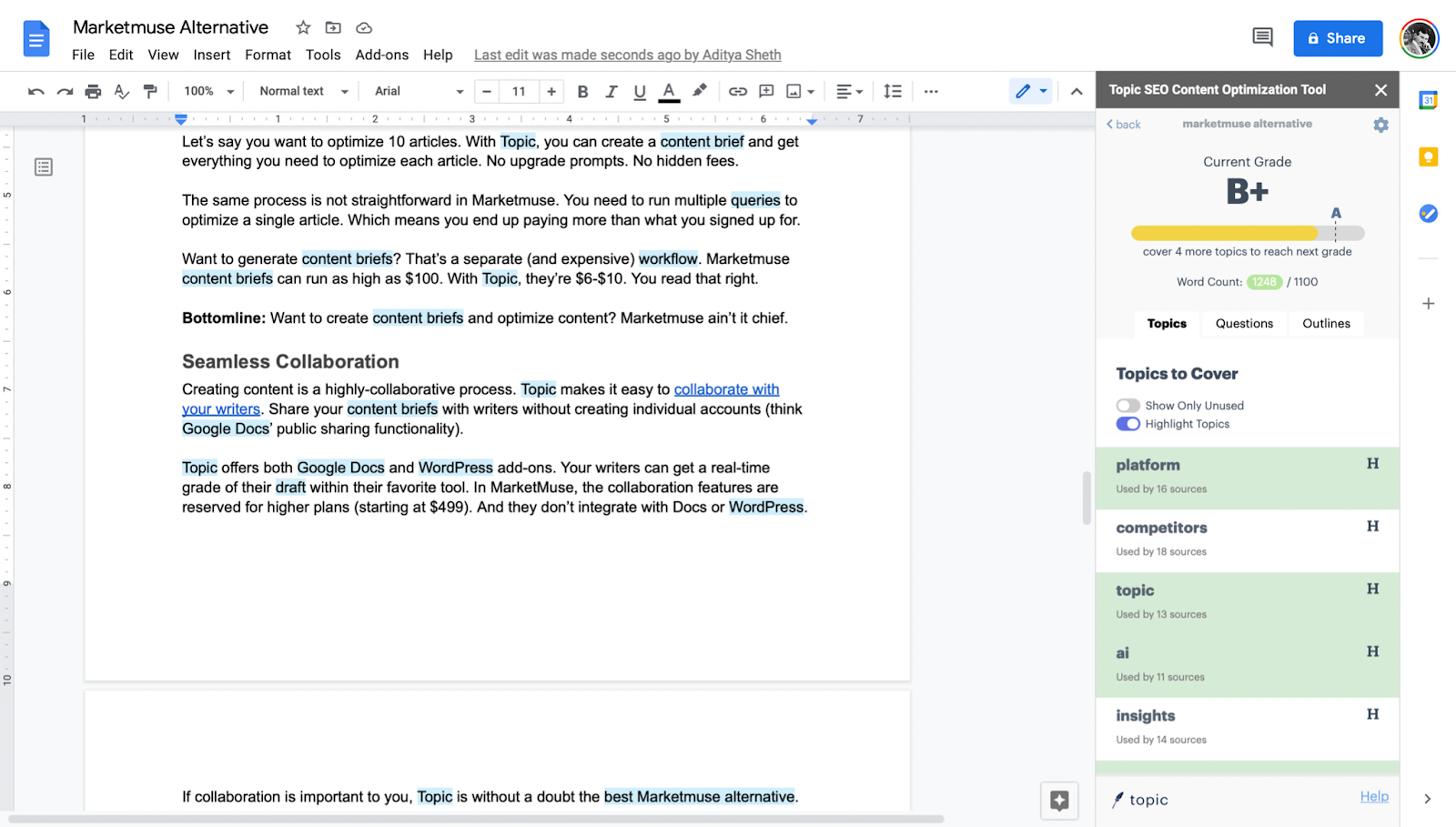This screenshot has width=1456, height=827.
Task: Open the Topic add-on settings gear
Action: tap(1380, 125)
